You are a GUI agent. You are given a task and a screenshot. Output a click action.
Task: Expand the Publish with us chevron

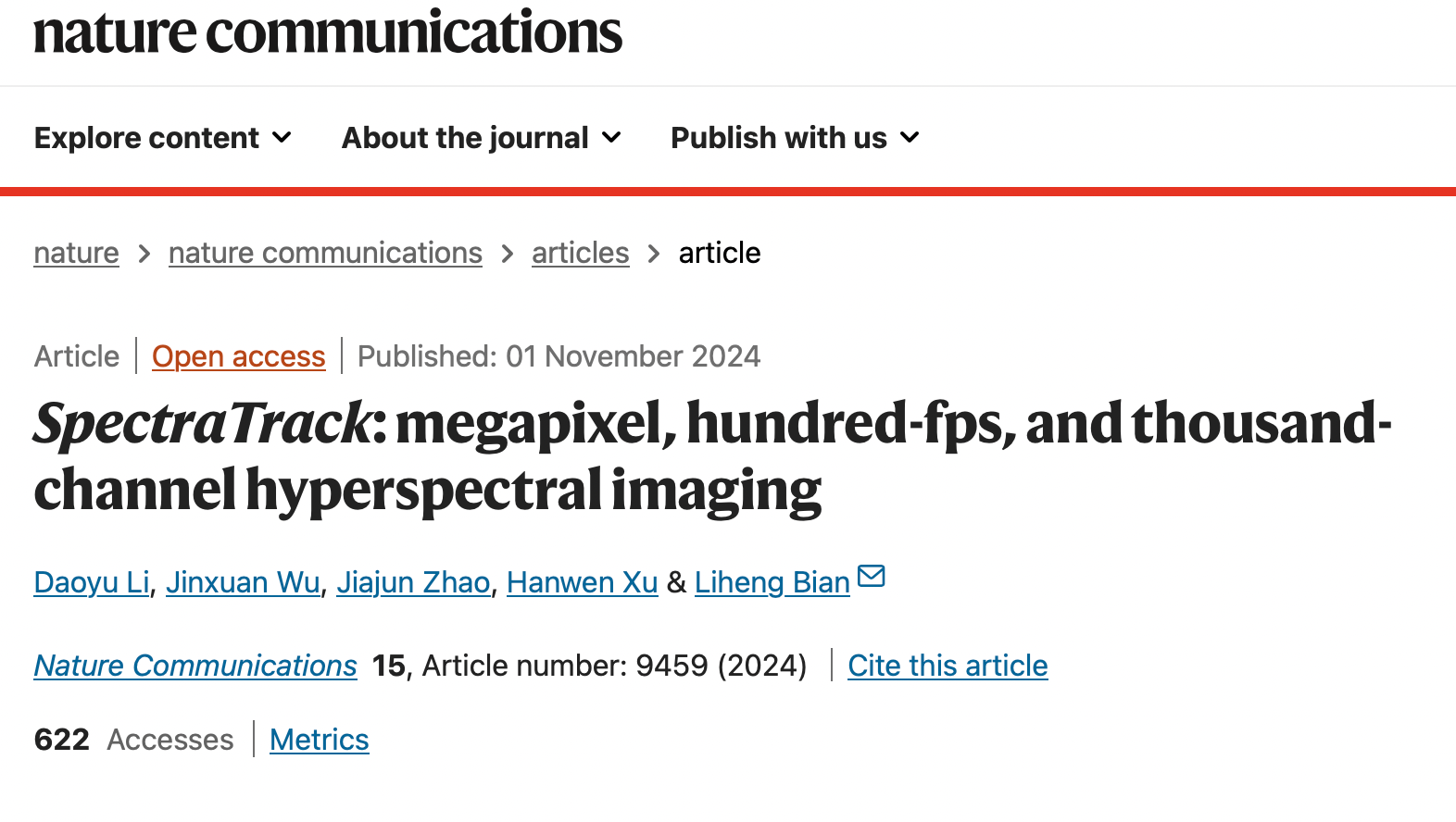[x=910, y=138]
